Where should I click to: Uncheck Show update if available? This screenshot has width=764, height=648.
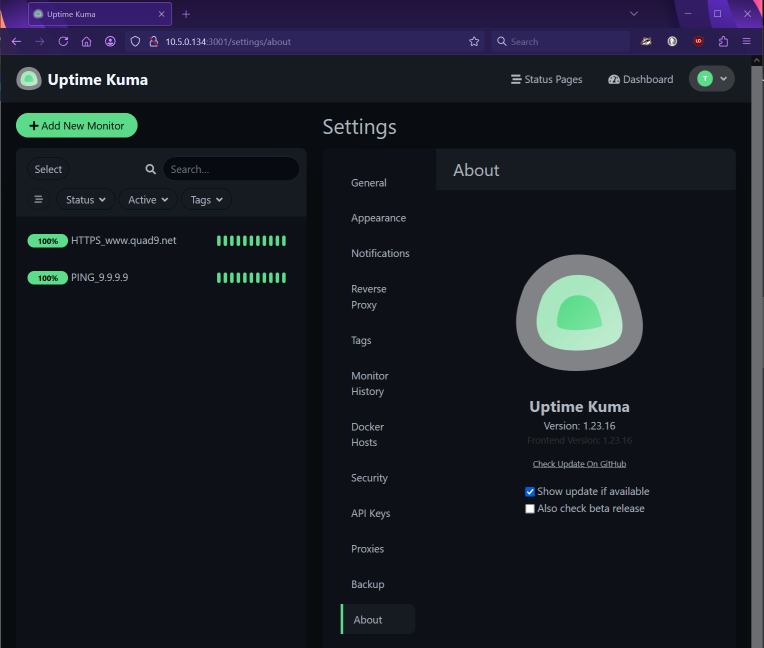point(530,492)
